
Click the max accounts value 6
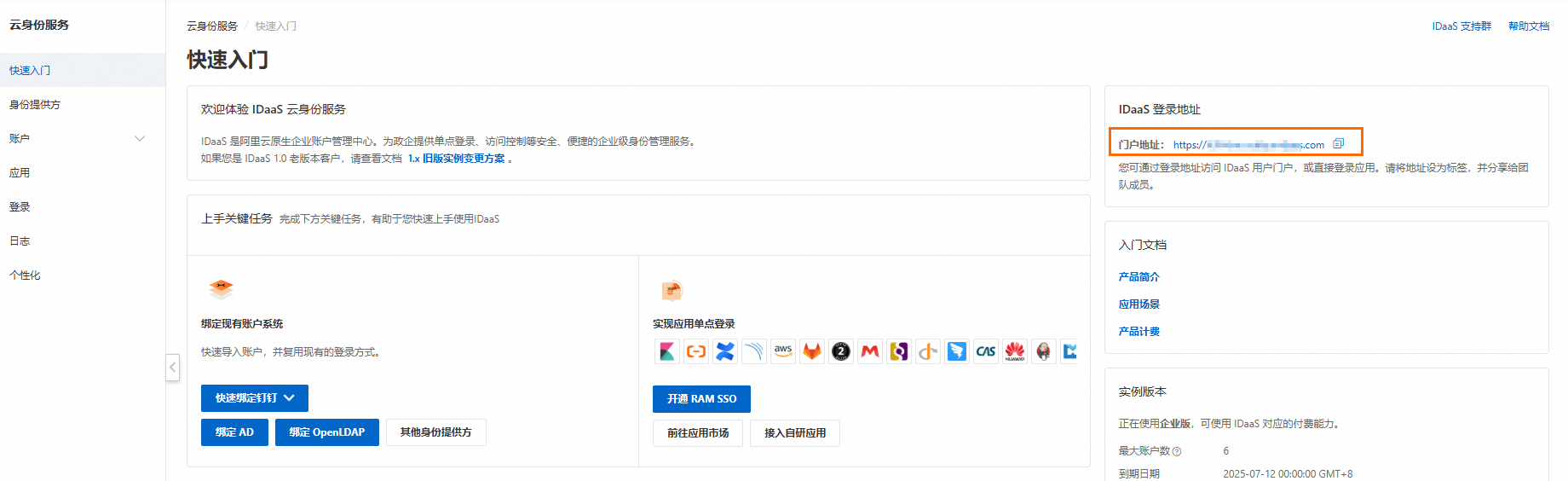(x=1226, y=451)
